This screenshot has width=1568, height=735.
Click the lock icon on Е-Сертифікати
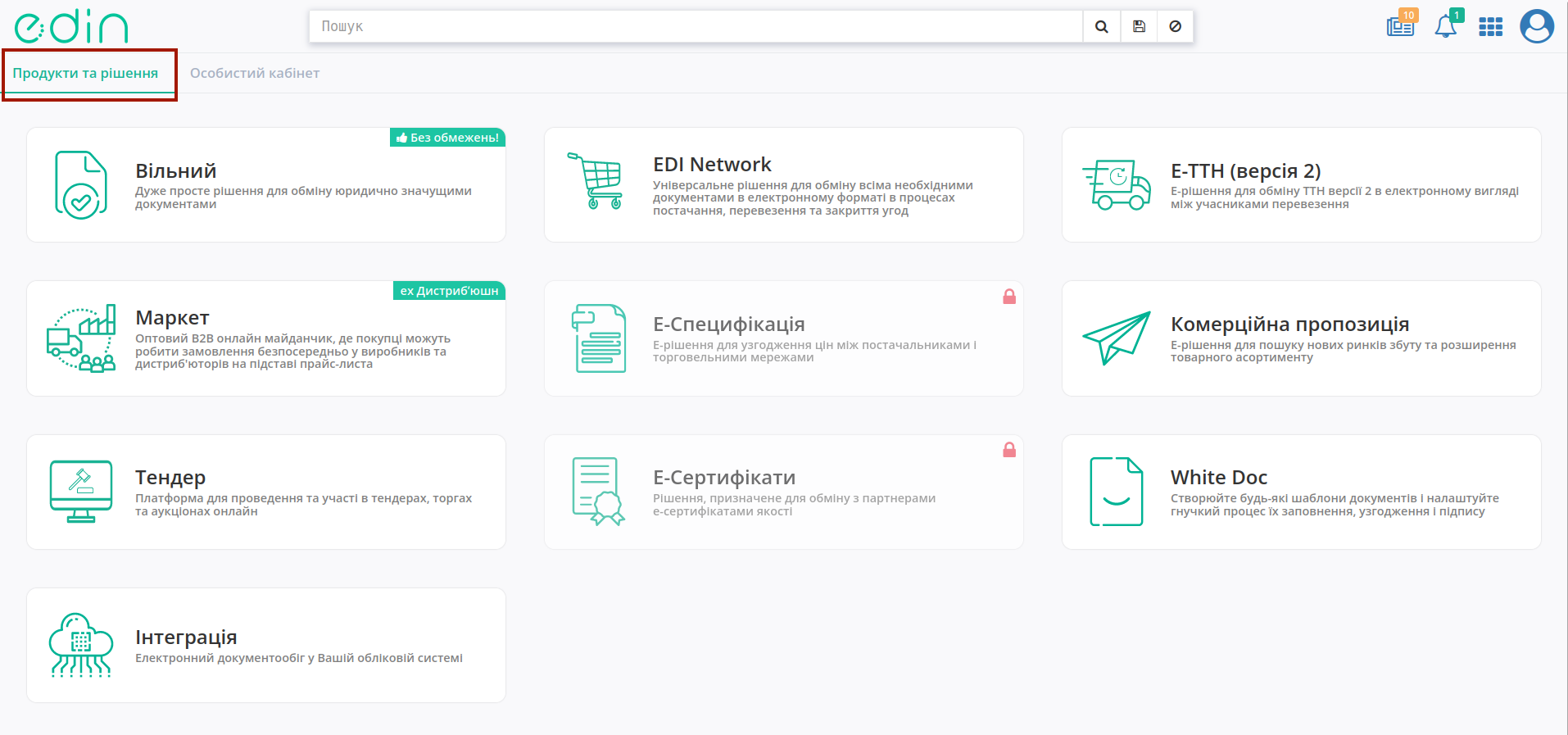tap(1009, 450)
